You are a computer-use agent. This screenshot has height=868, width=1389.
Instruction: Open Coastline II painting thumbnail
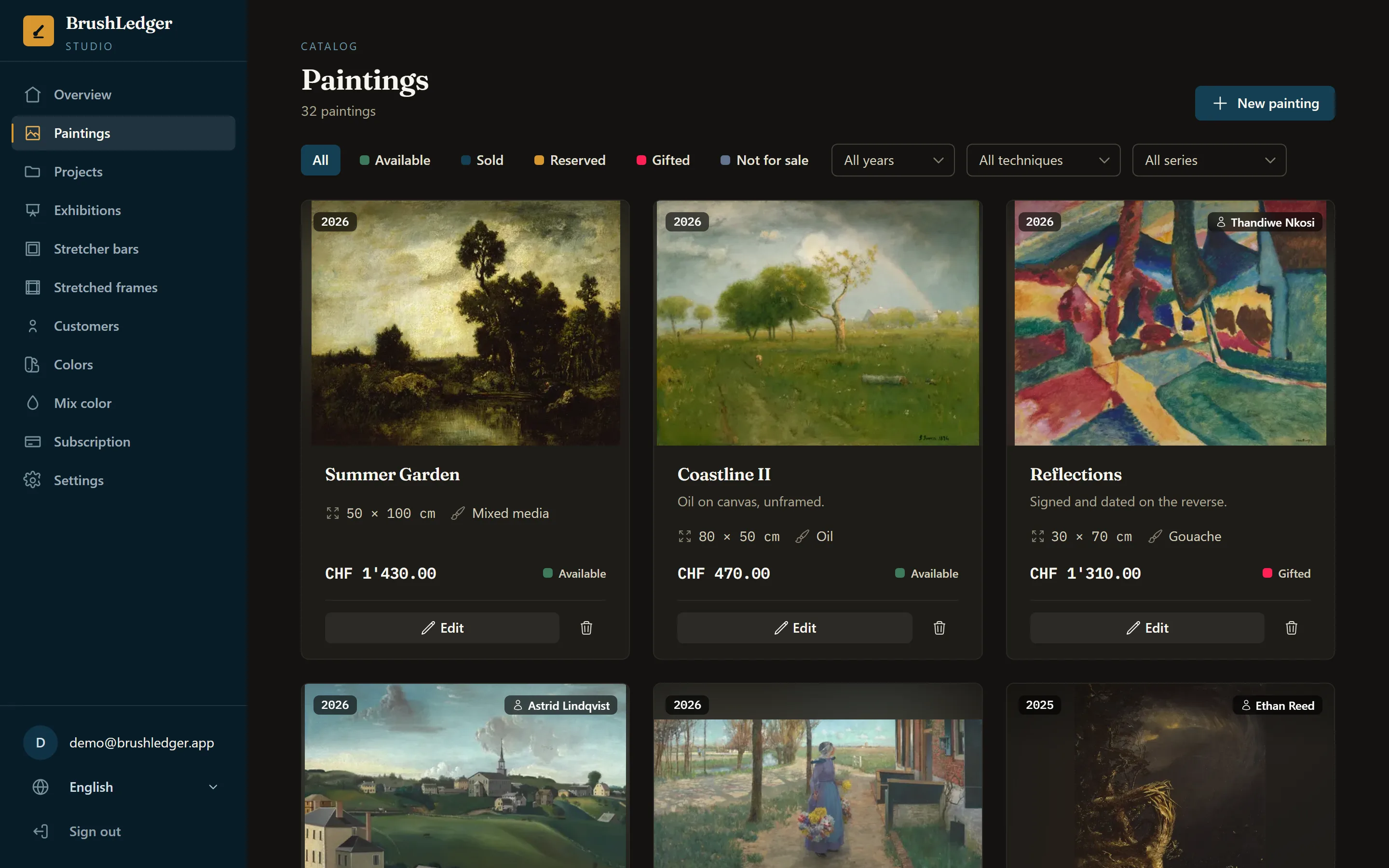click(x=818, y=323)
